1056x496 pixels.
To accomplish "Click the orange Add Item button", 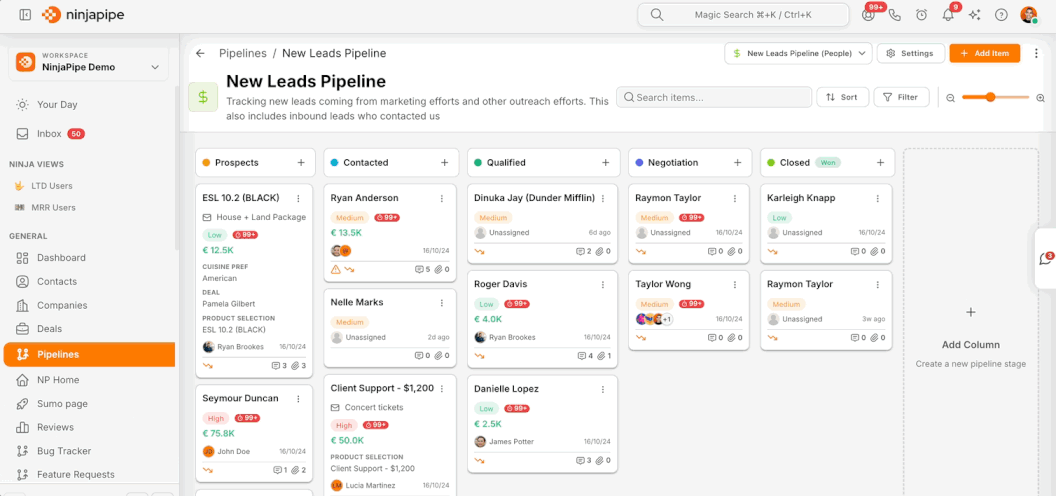I will pyautogui.click(x=984, y=53).
